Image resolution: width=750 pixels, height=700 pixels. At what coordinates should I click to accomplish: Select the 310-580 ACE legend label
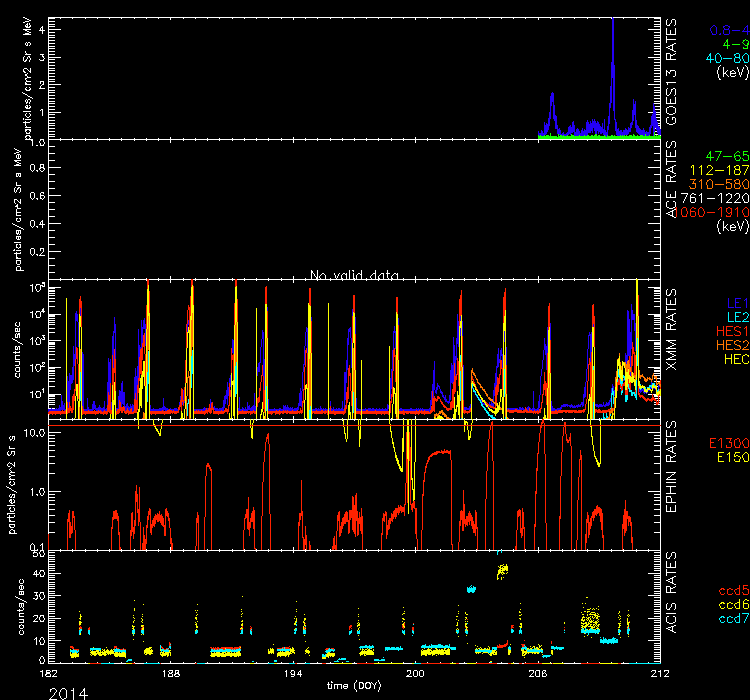(x=714, y=184)
